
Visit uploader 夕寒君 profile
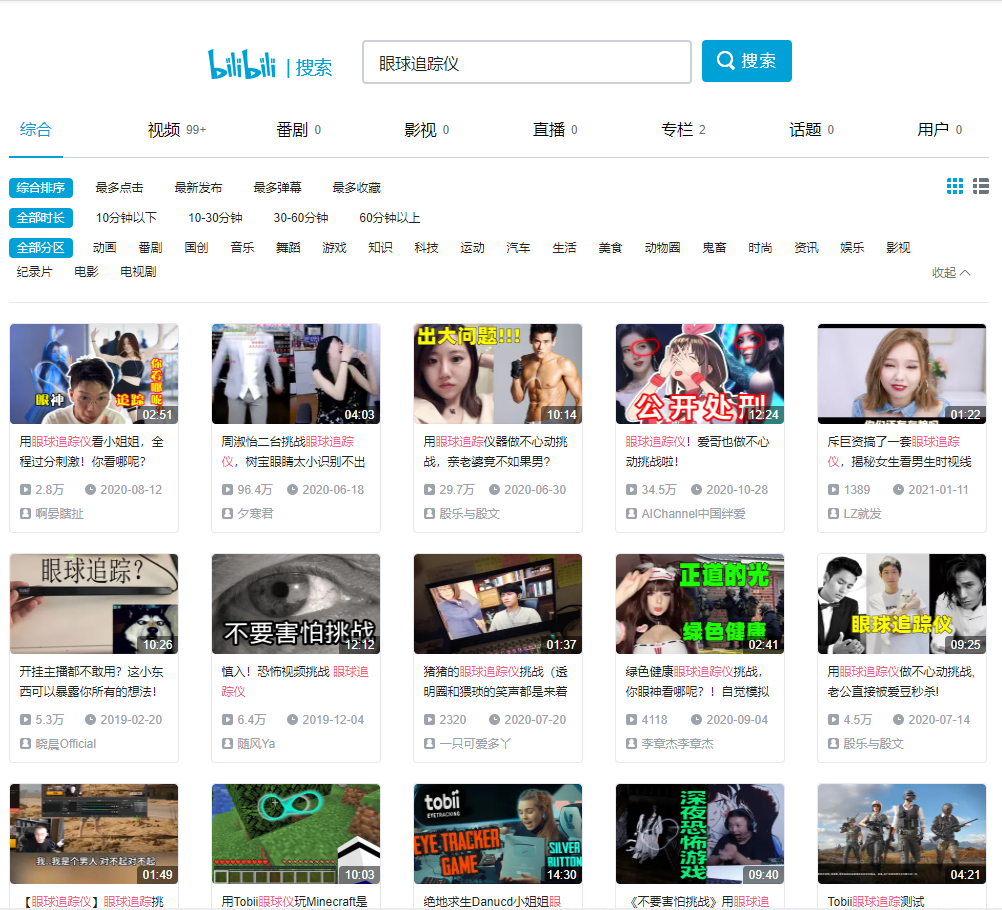256,514
